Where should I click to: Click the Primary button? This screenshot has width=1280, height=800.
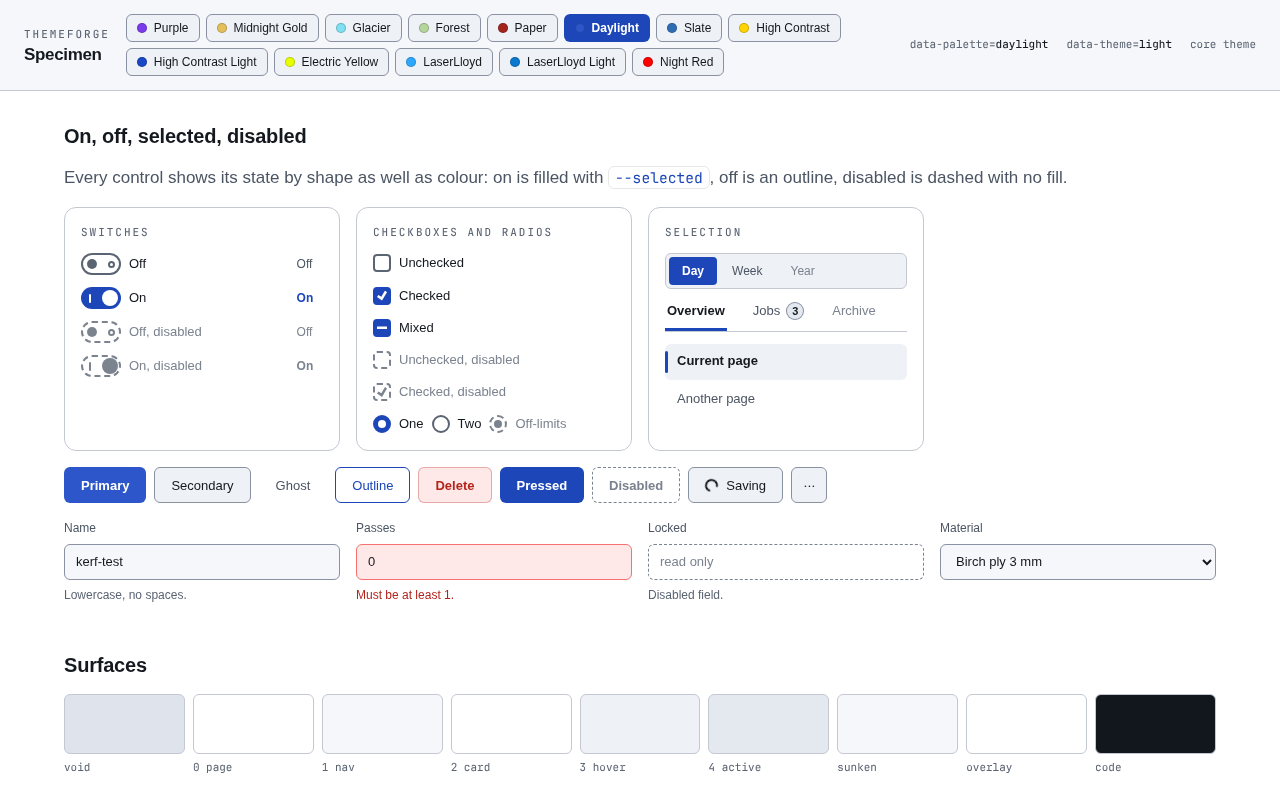pos(105,485)
